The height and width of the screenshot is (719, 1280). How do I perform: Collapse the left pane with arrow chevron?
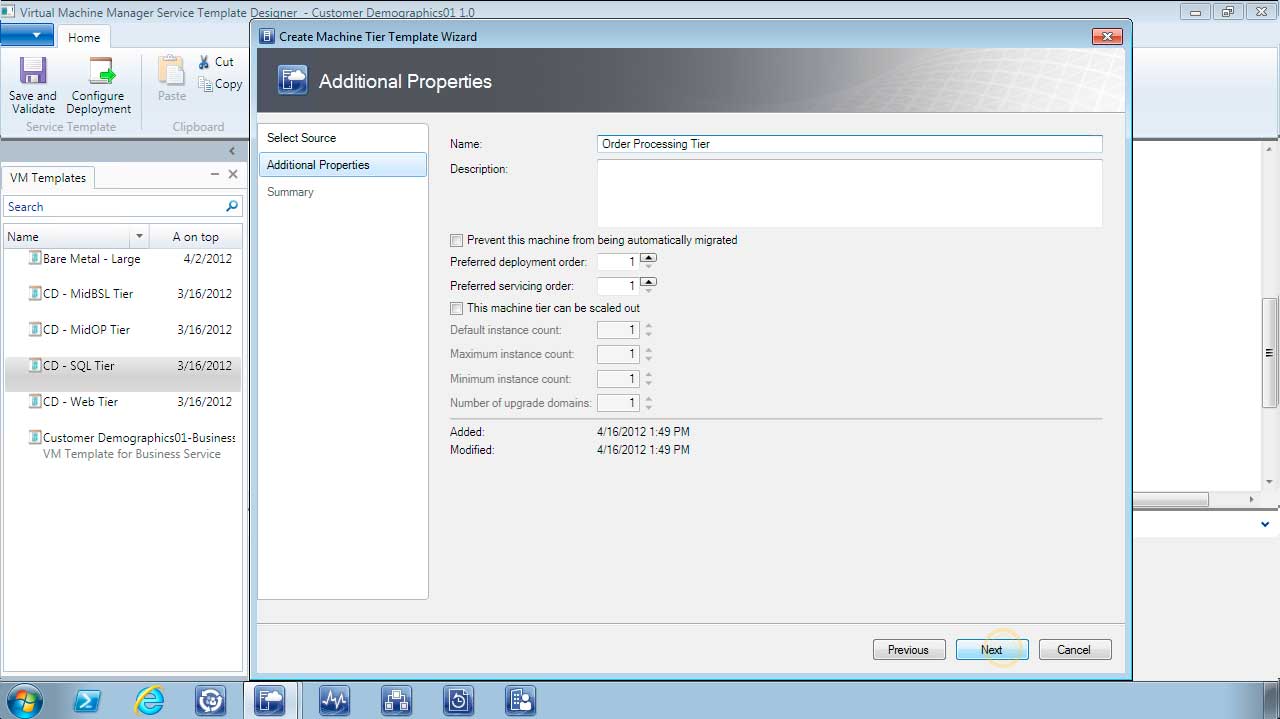click(232, 151)
